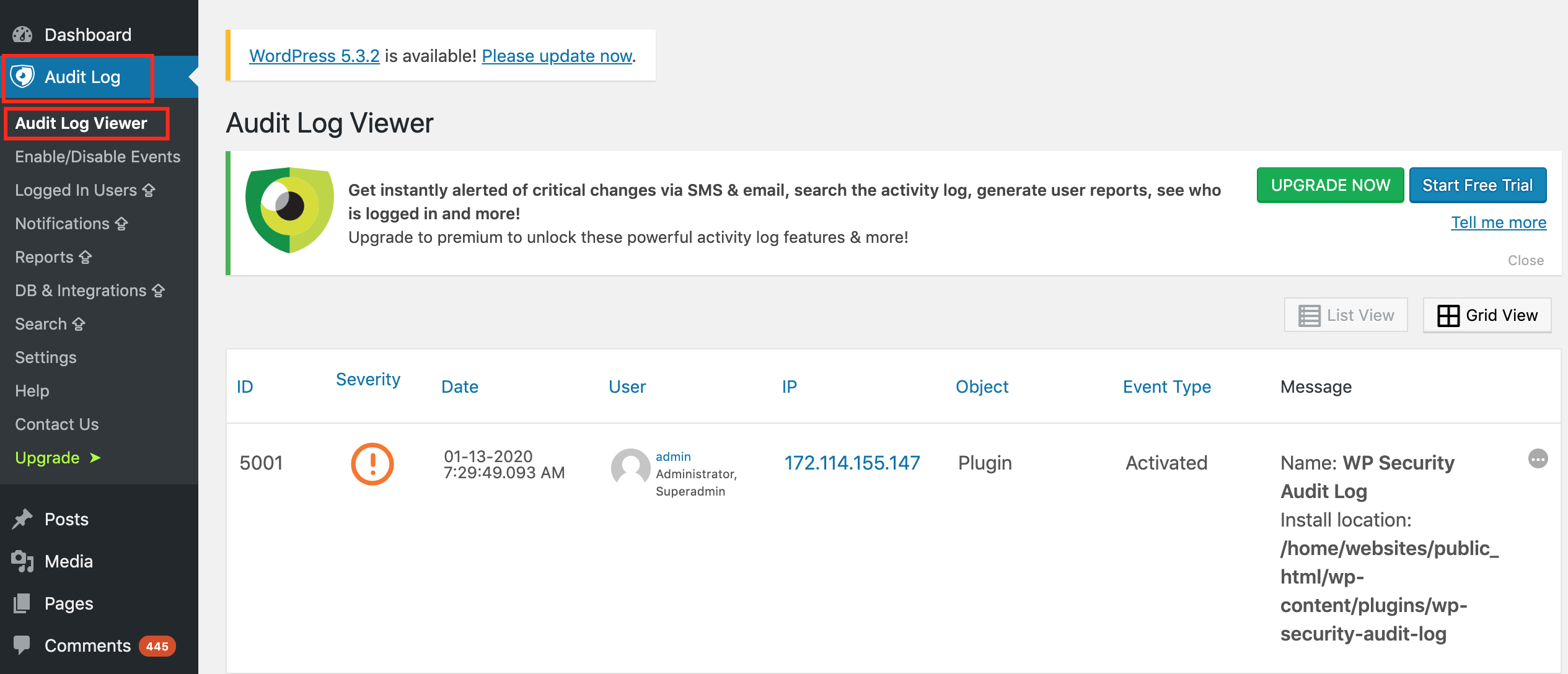
Task: Click the premium arrow icon next to Reports
Action: [86, 257]
